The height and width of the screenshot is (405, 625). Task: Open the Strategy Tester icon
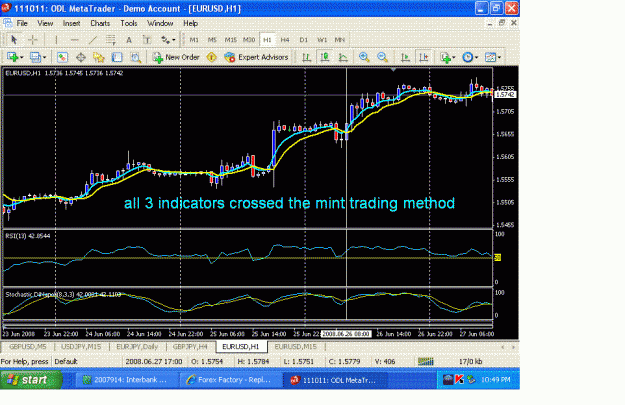pyautogui.click(x=136, y=57)
